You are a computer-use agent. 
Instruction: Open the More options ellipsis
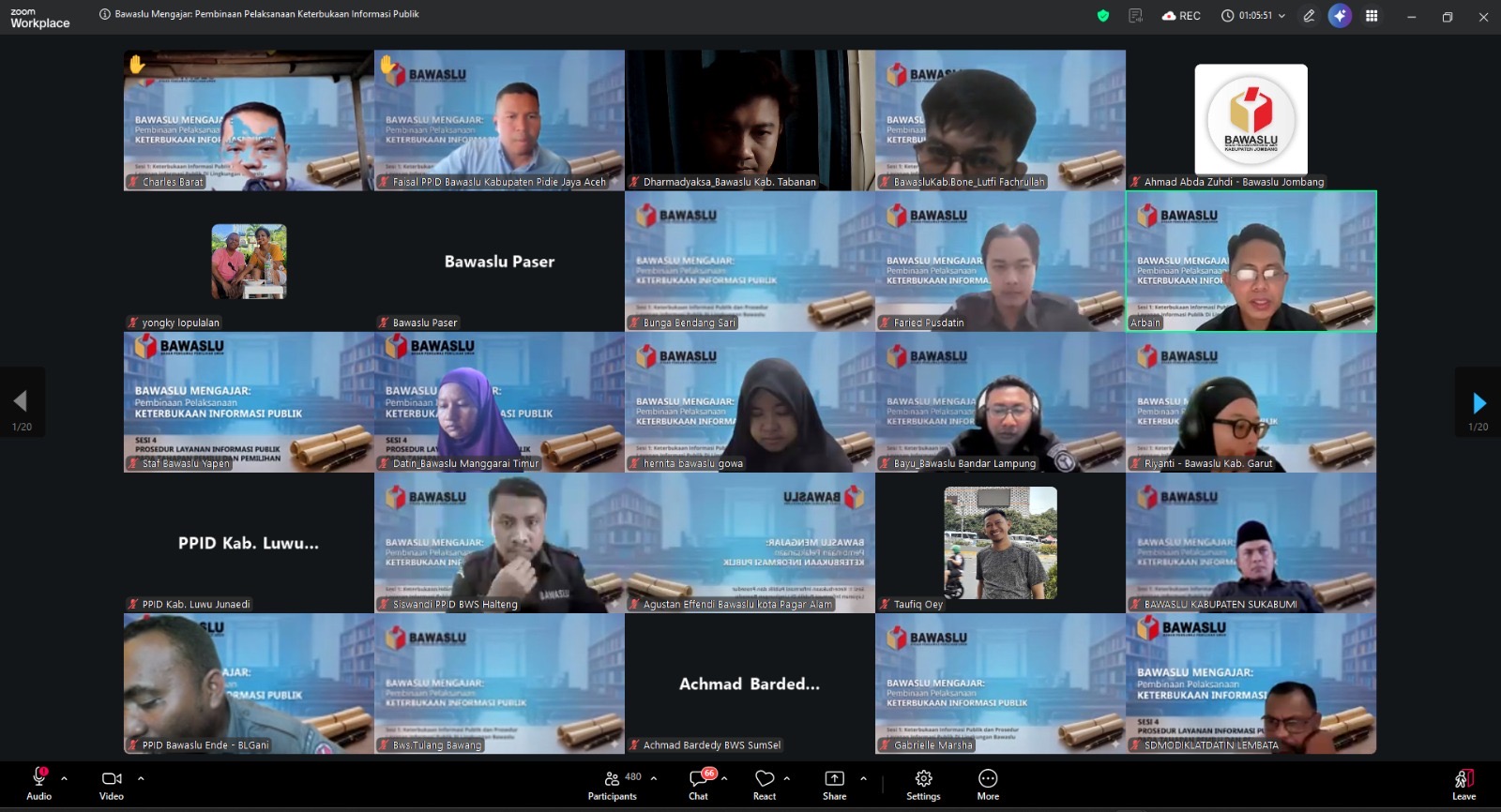click(988, 785)
